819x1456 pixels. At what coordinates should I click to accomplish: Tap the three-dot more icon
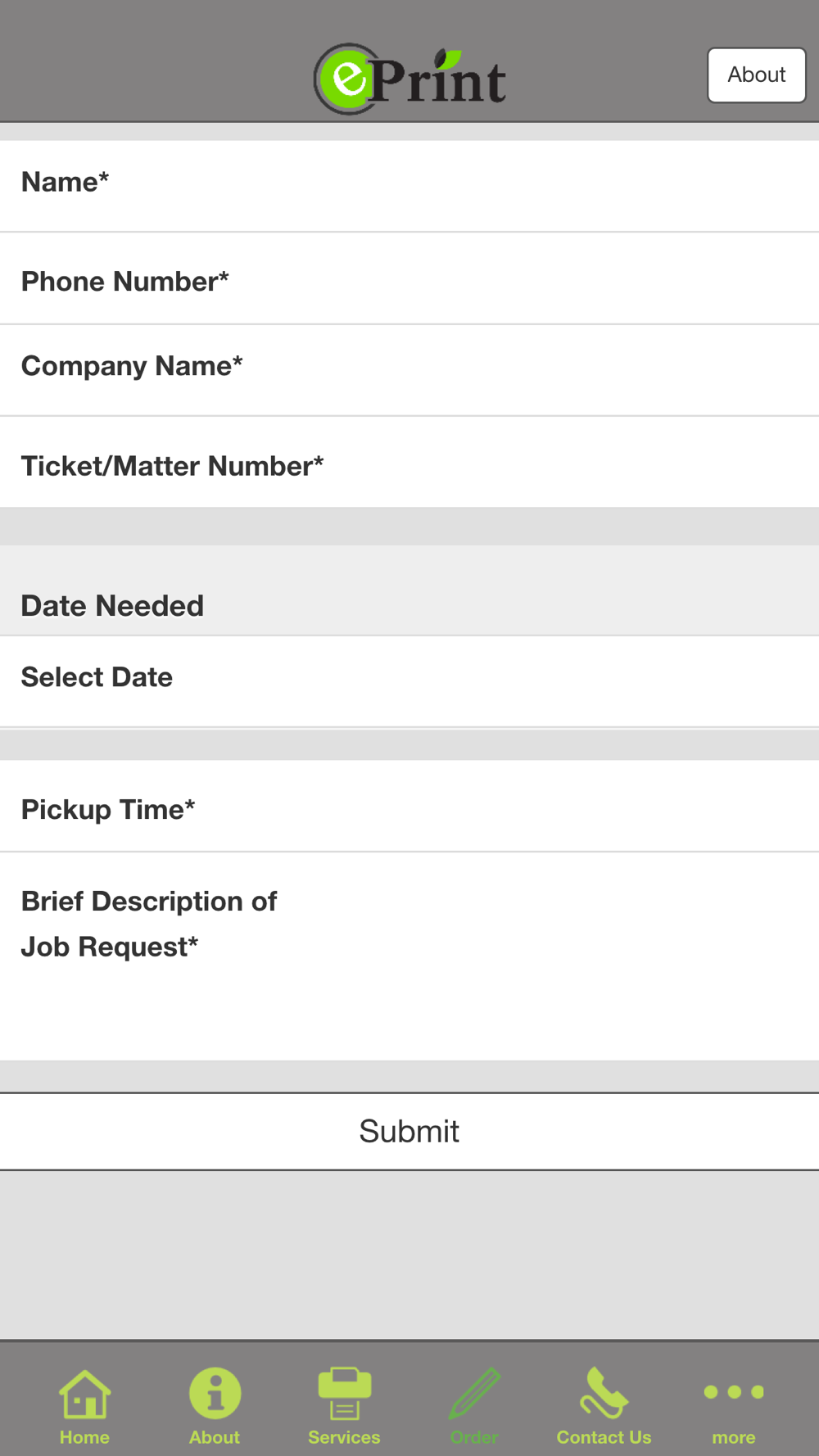[x=734, y=1391]
